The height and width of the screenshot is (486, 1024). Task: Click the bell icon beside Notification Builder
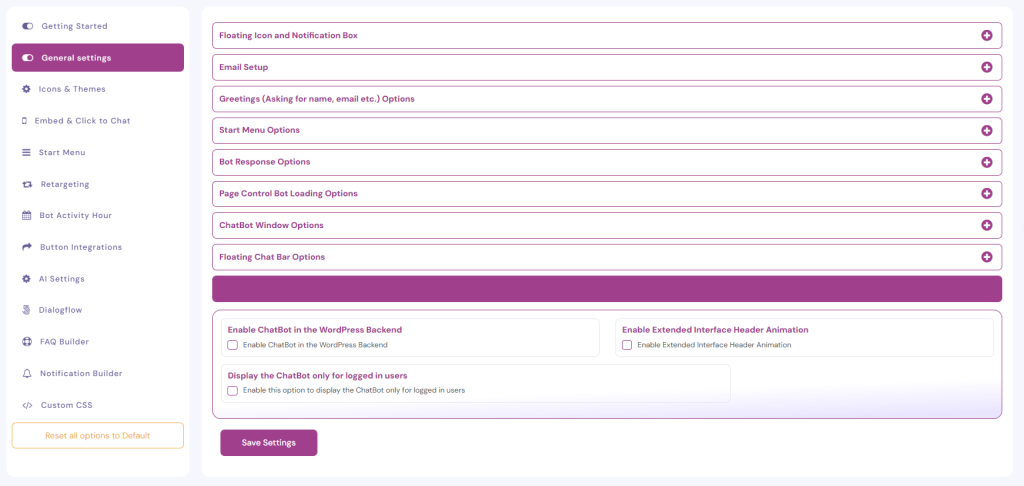tap(27, 373)
